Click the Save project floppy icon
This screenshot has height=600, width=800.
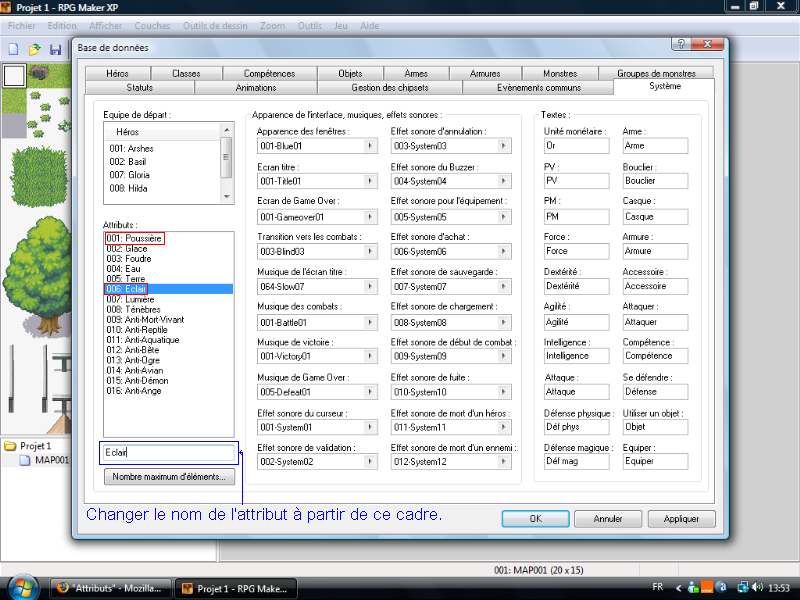(x=55, y=48)
